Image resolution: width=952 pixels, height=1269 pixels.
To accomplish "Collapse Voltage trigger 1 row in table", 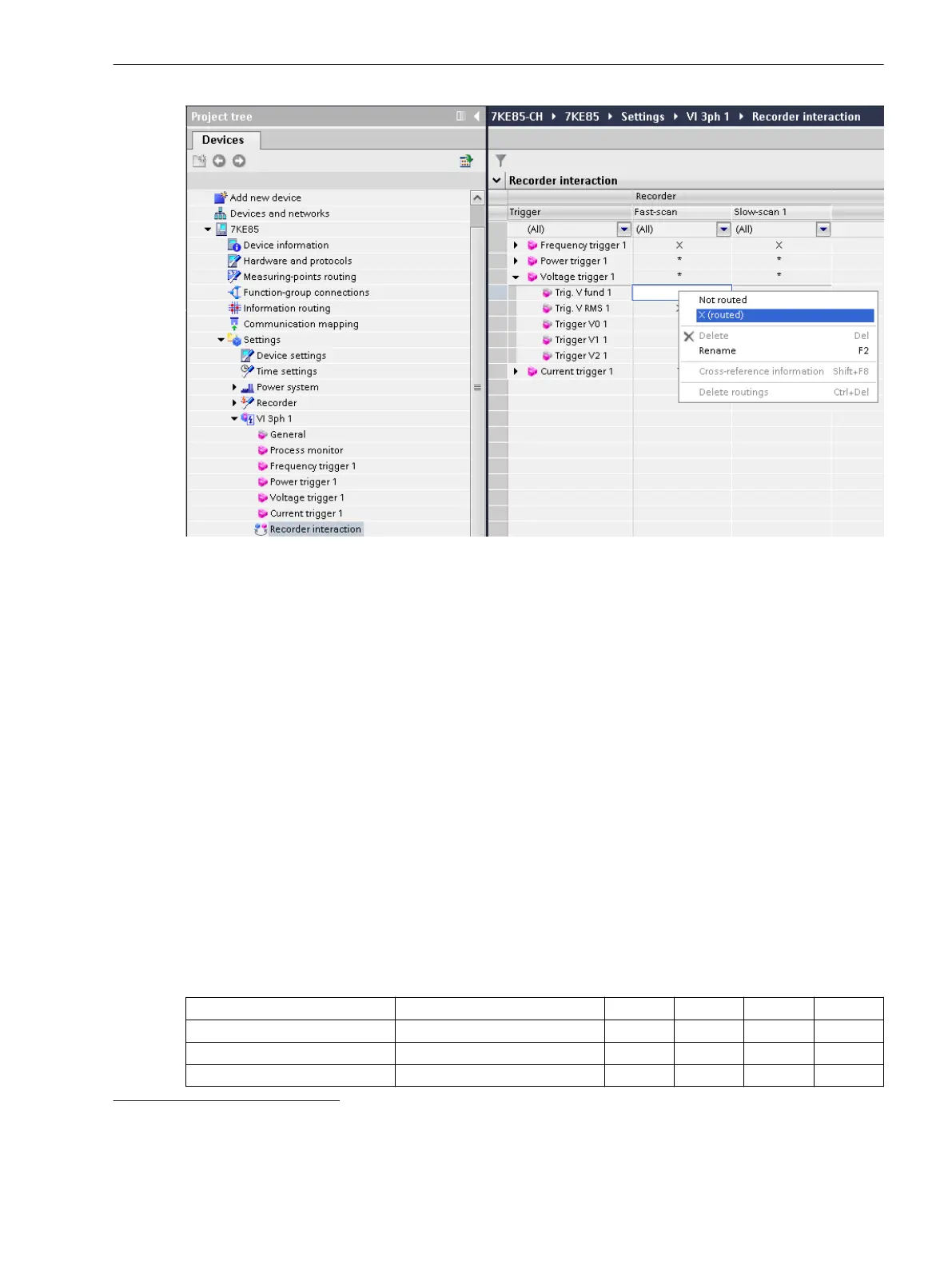I will [516, 277].
